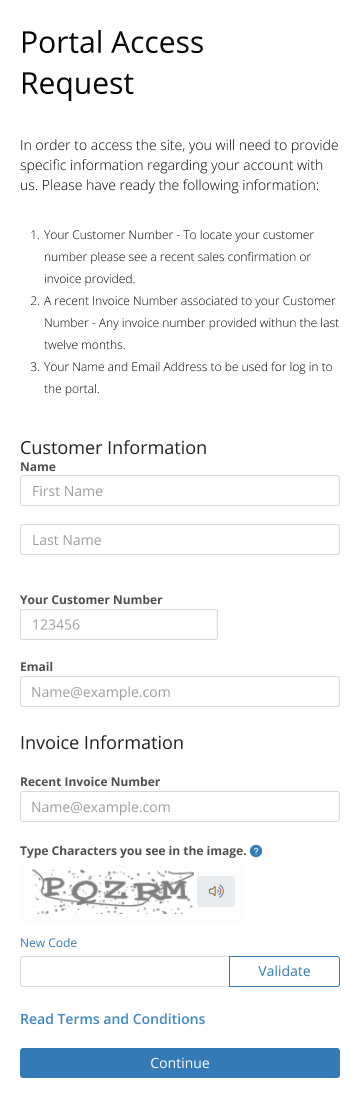Click the Portal Access Request heading
This screenshot has height=1114, width=360.
[x=112, y=63]
